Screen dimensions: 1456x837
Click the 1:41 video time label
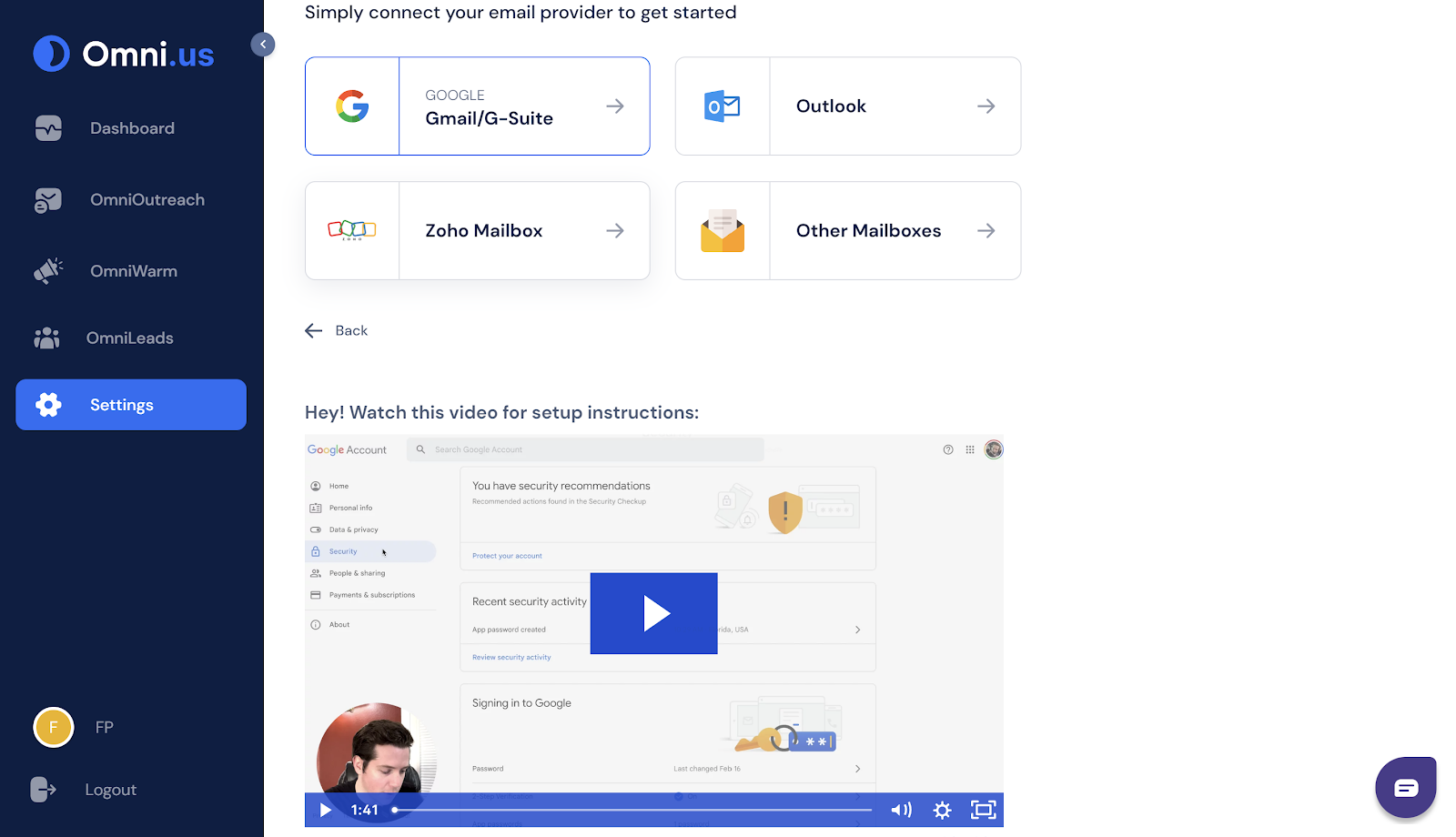[364, 810]
